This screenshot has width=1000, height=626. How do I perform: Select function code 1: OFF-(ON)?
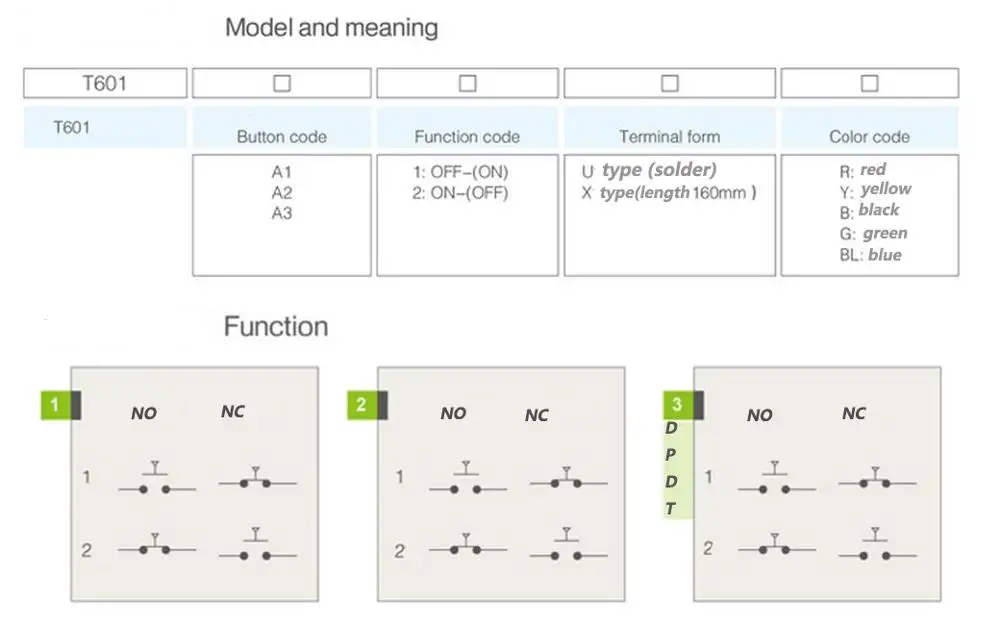click(x=460, y=173)
